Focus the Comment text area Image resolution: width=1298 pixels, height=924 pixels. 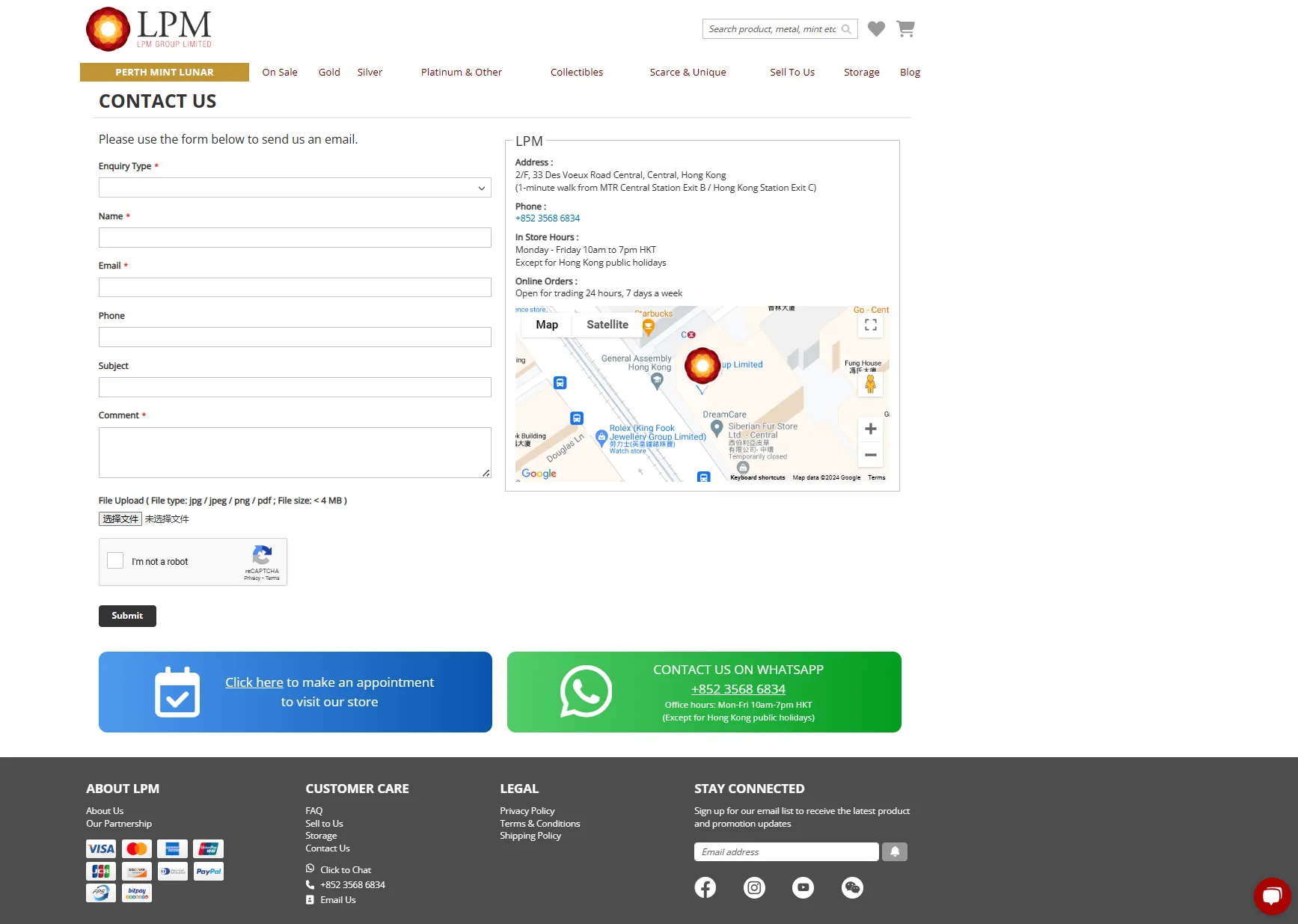click(295, 453)
